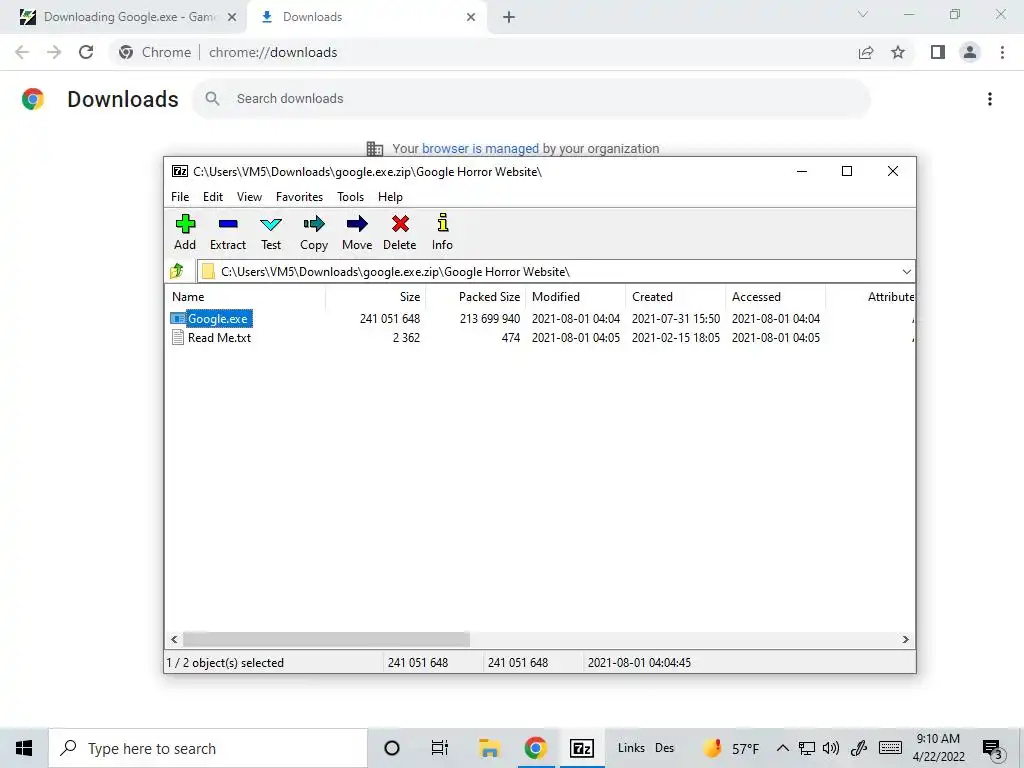Open the View menu
1024x768 pixels.
tap(249, 197)
